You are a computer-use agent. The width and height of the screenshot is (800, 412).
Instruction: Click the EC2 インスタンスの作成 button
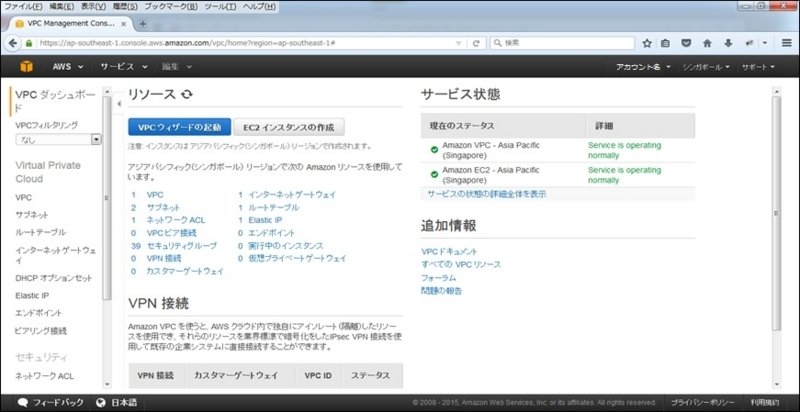(289, 127)
